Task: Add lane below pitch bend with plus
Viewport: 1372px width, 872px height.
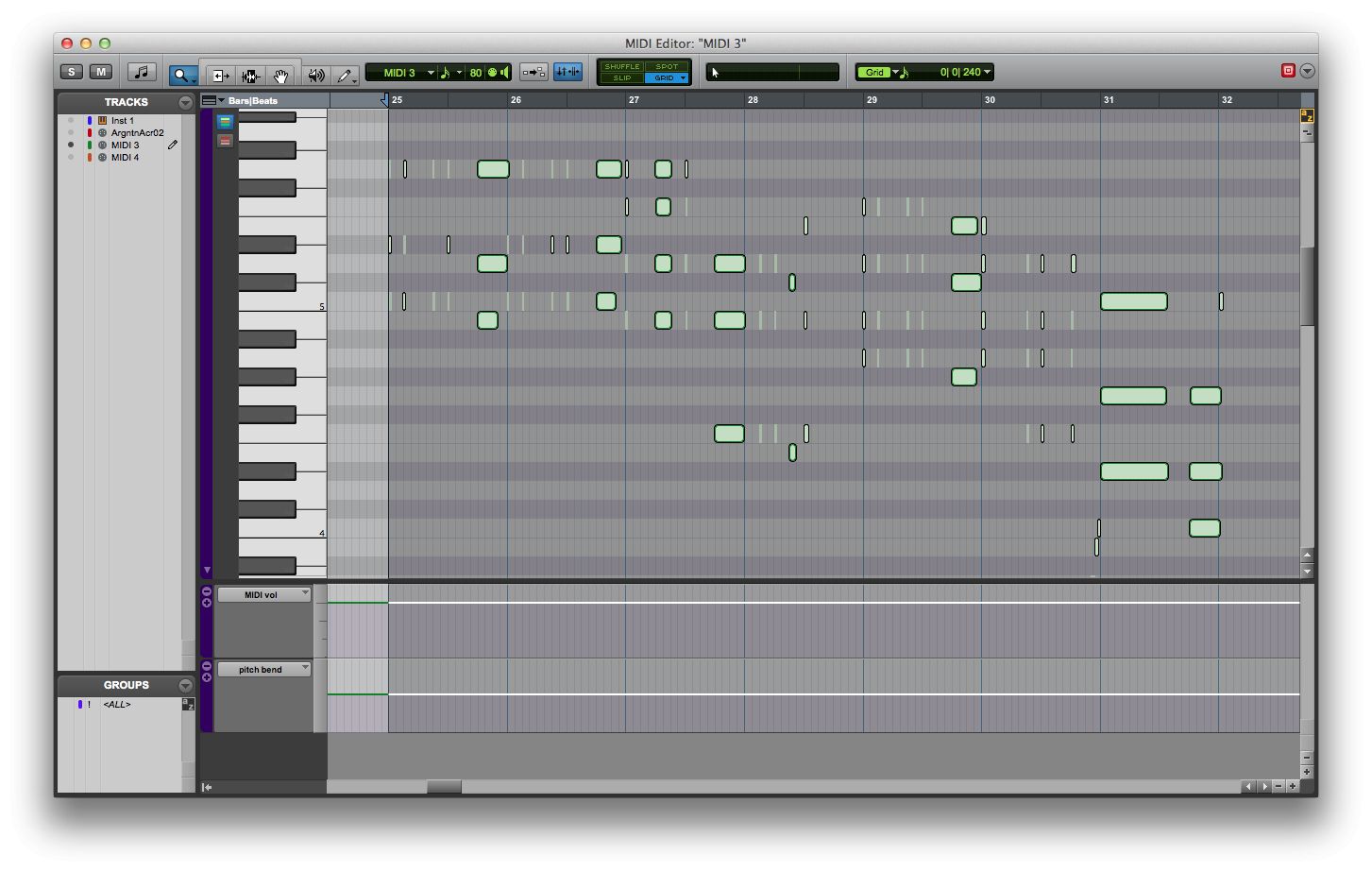Action: (207, 677)
